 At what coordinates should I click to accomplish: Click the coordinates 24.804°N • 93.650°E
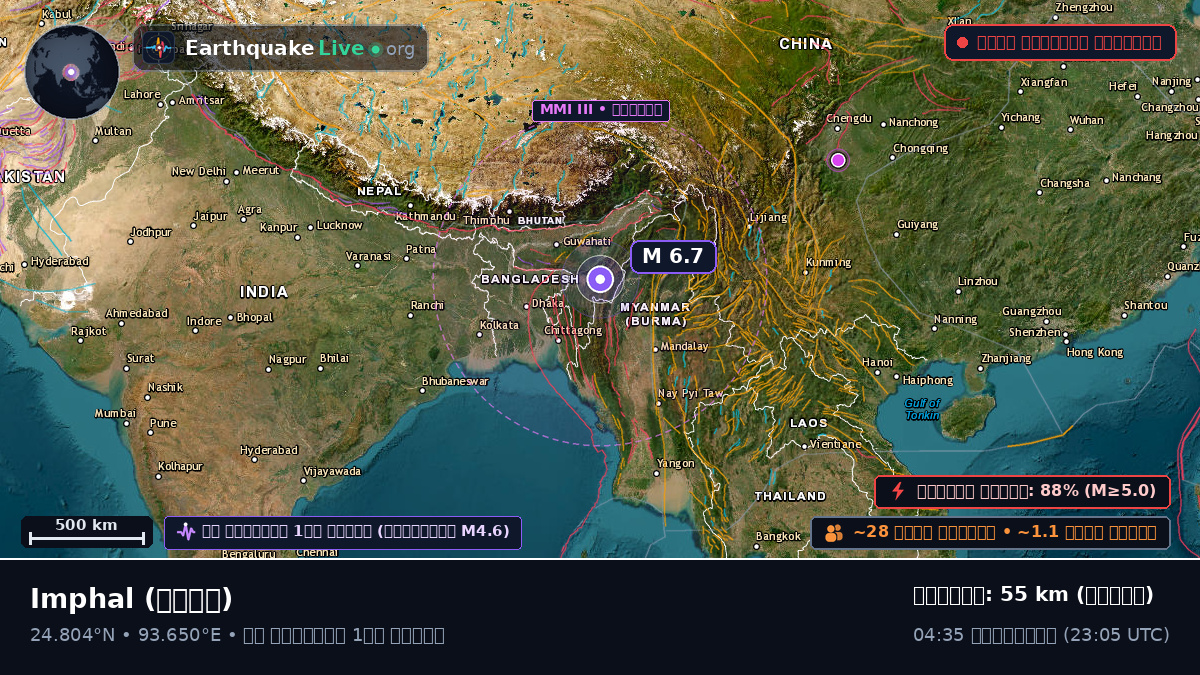point(125,635)
